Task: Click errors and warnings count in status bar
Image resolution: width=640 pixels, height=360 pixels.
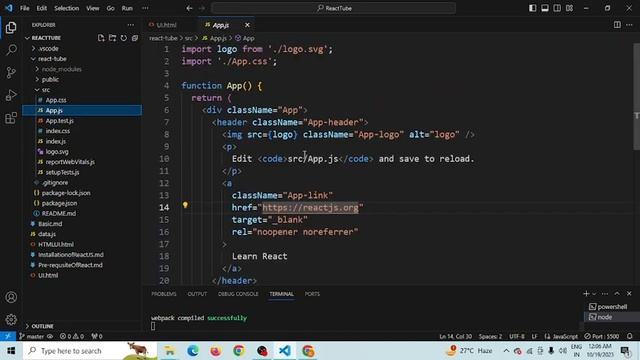Action: (72, 336)
